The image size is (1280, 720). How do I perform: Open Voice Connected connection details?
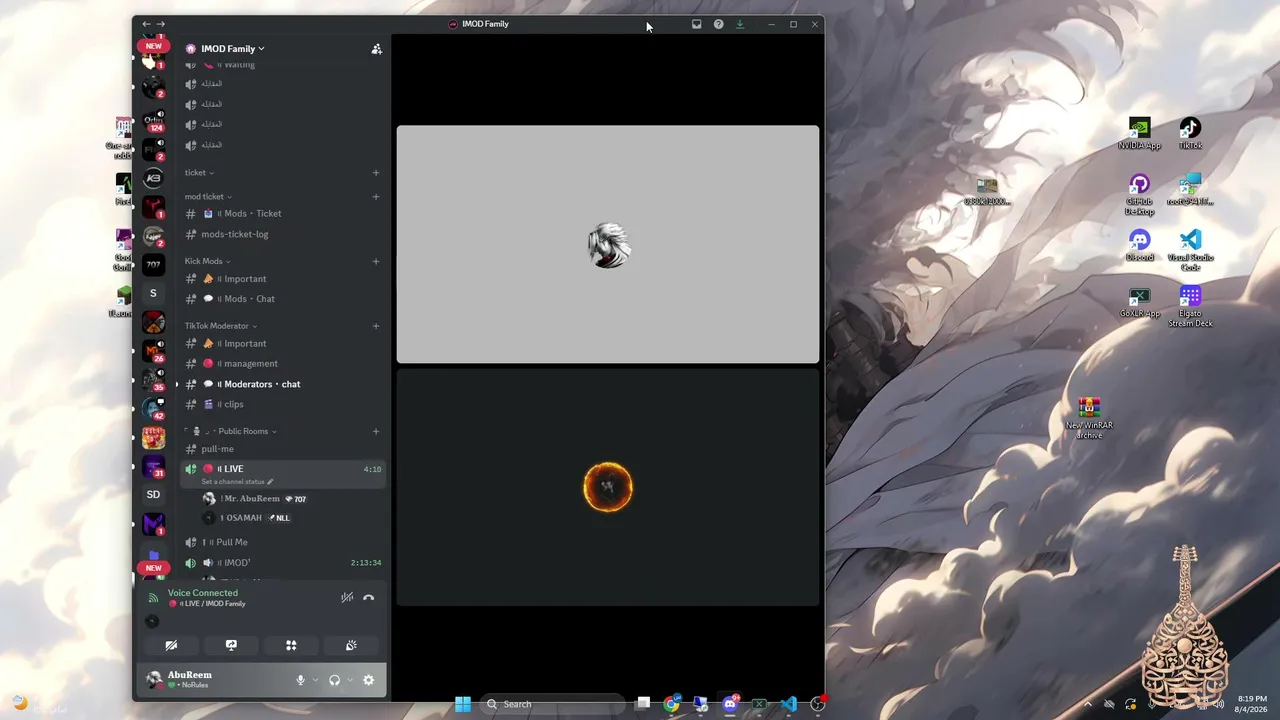[x=203, y=593]
